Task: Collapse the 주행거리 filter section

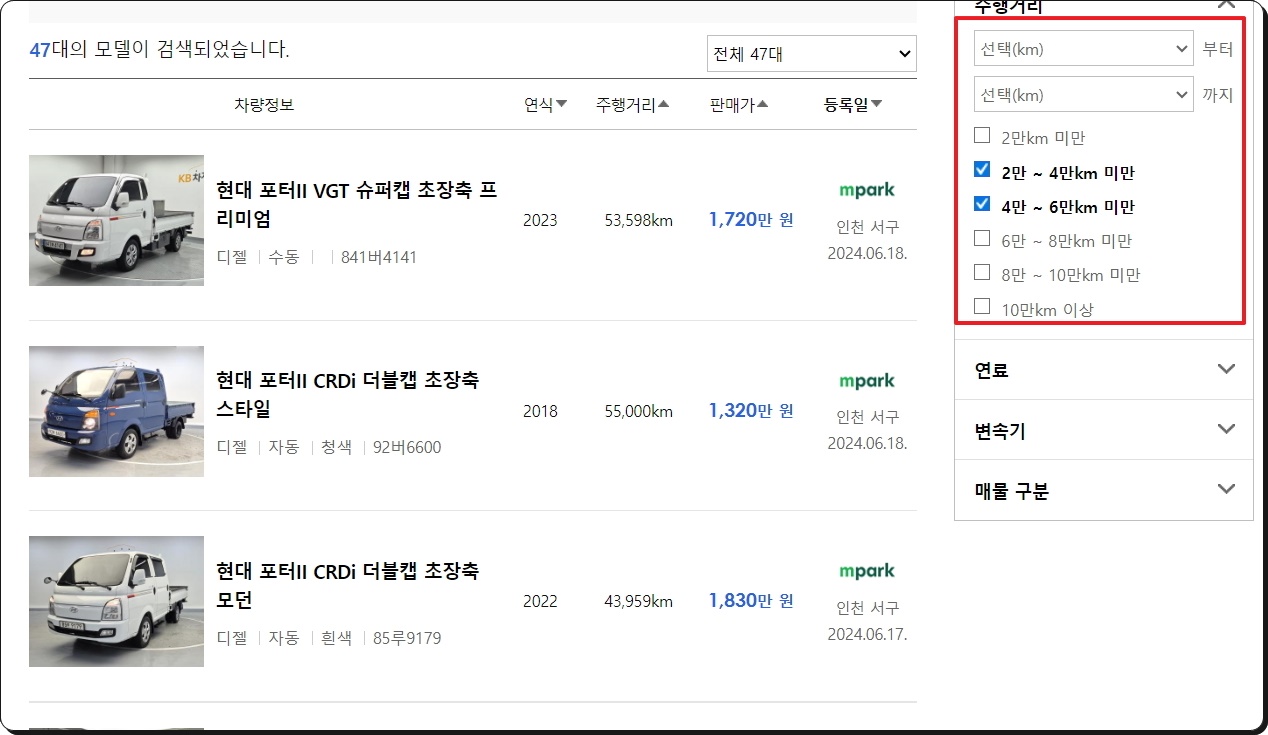Action: 1226,5
